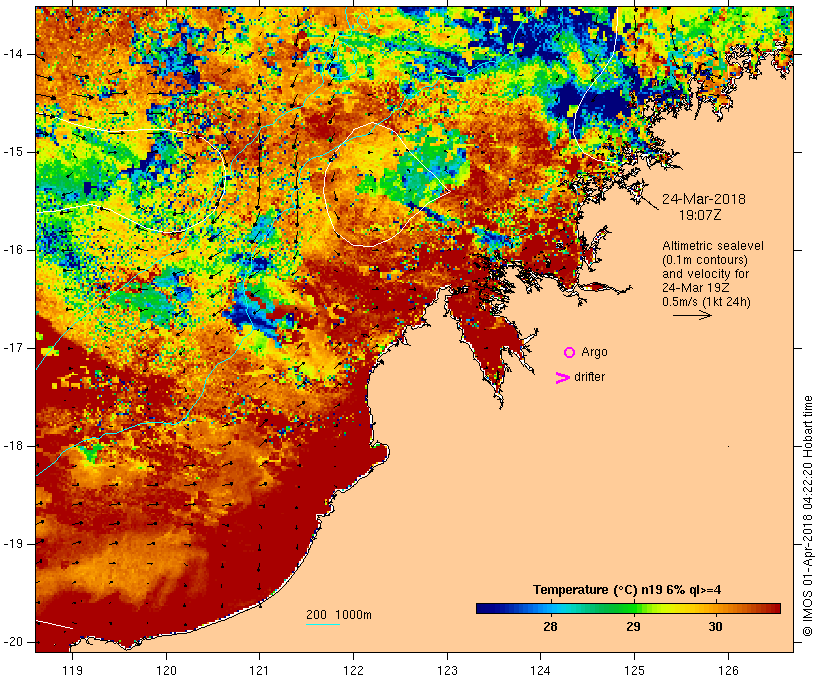Click the 'drifter' legend label
This screenshot has width=820, height=680.
589,377
